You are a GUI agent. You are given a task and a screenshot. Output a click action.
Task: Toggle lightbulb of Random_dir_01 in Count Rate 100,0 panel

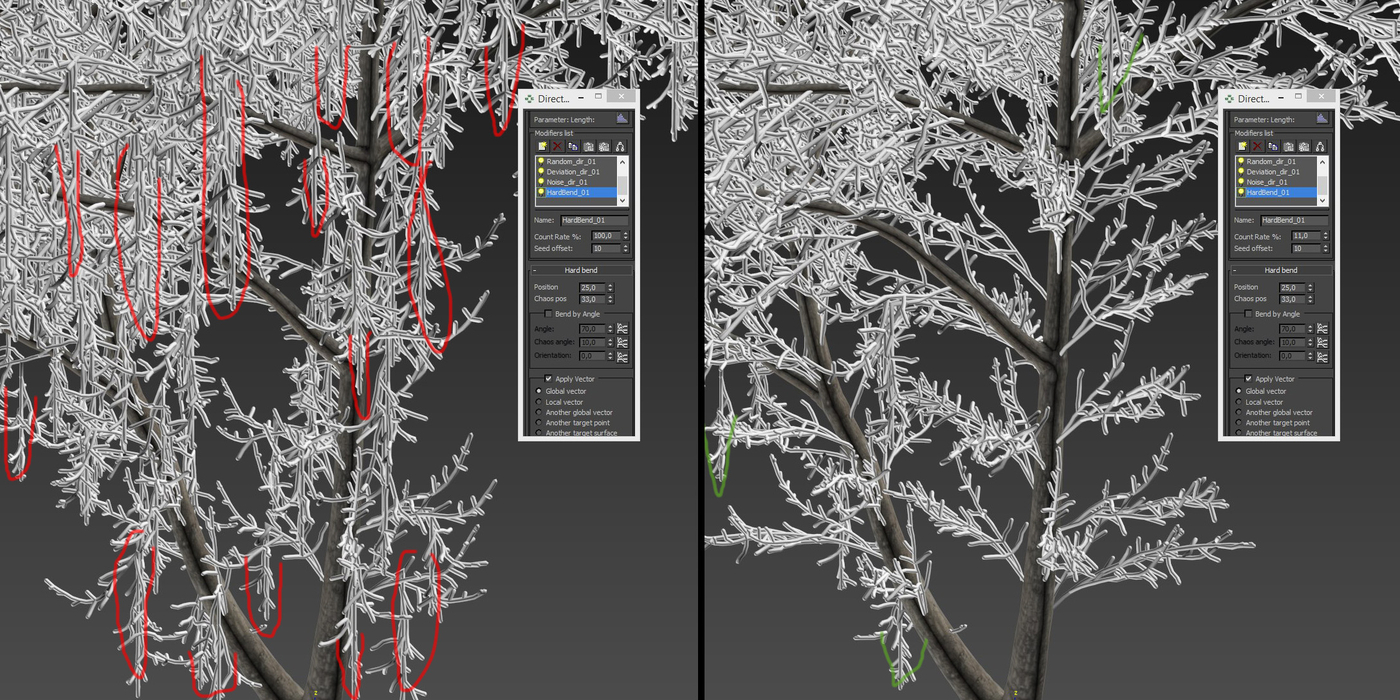click(541, 161)
